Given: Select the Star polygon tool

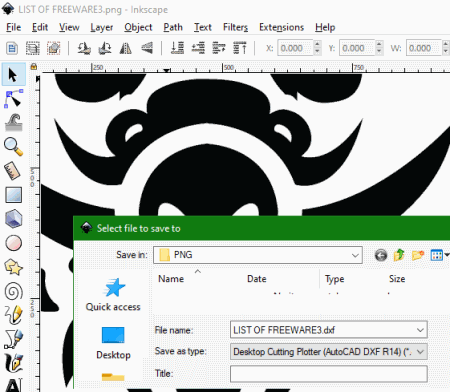Looking at the screenshot, I should (x=14, y=267).
